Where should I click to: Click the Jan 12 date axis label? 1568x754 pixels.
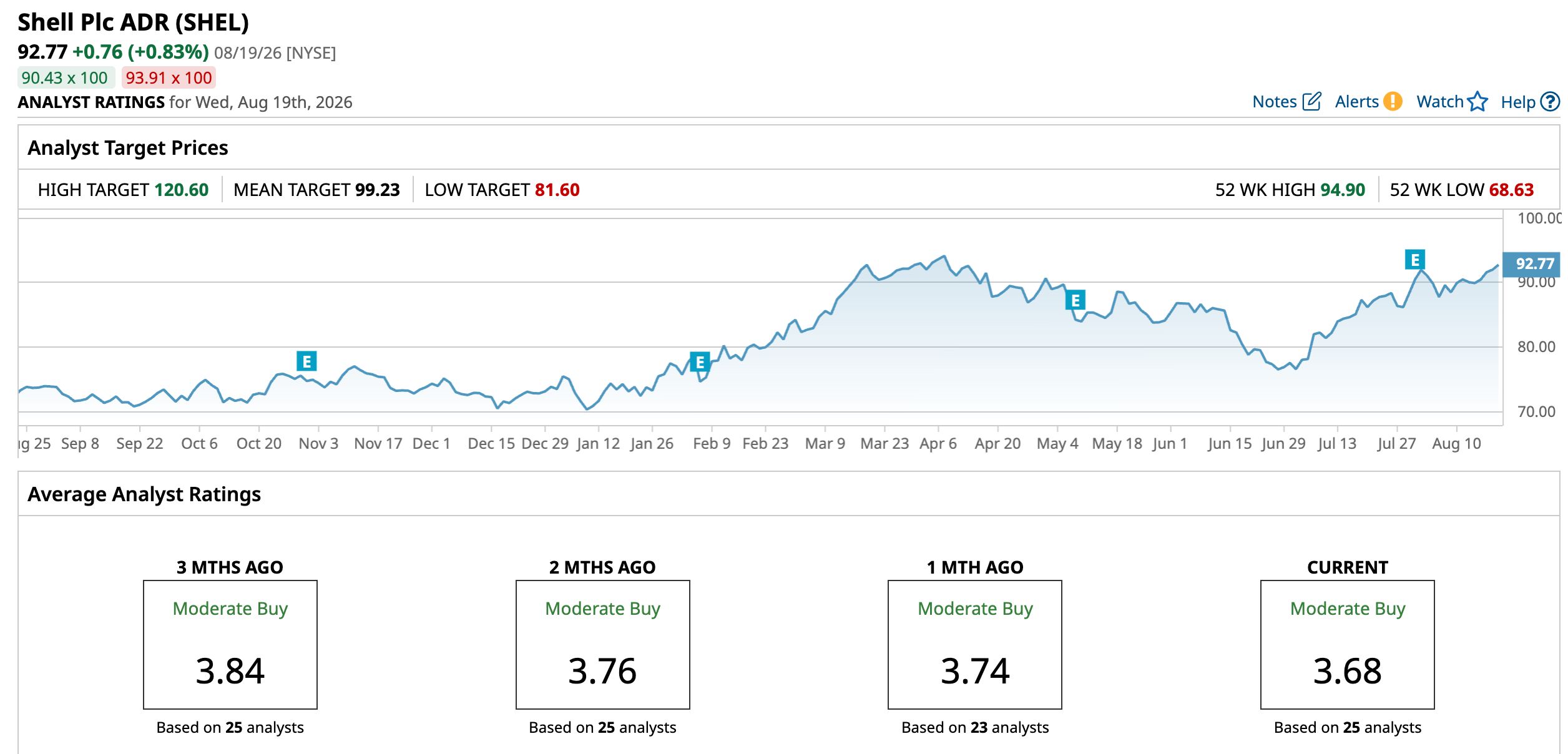tap(599, 444)
